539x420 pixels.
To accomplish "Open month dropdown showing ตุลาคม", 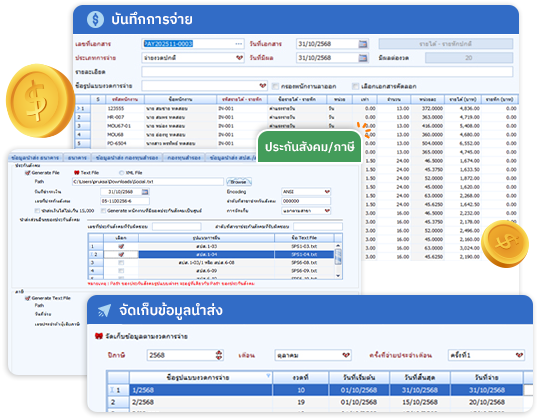I will coord(346,355).
